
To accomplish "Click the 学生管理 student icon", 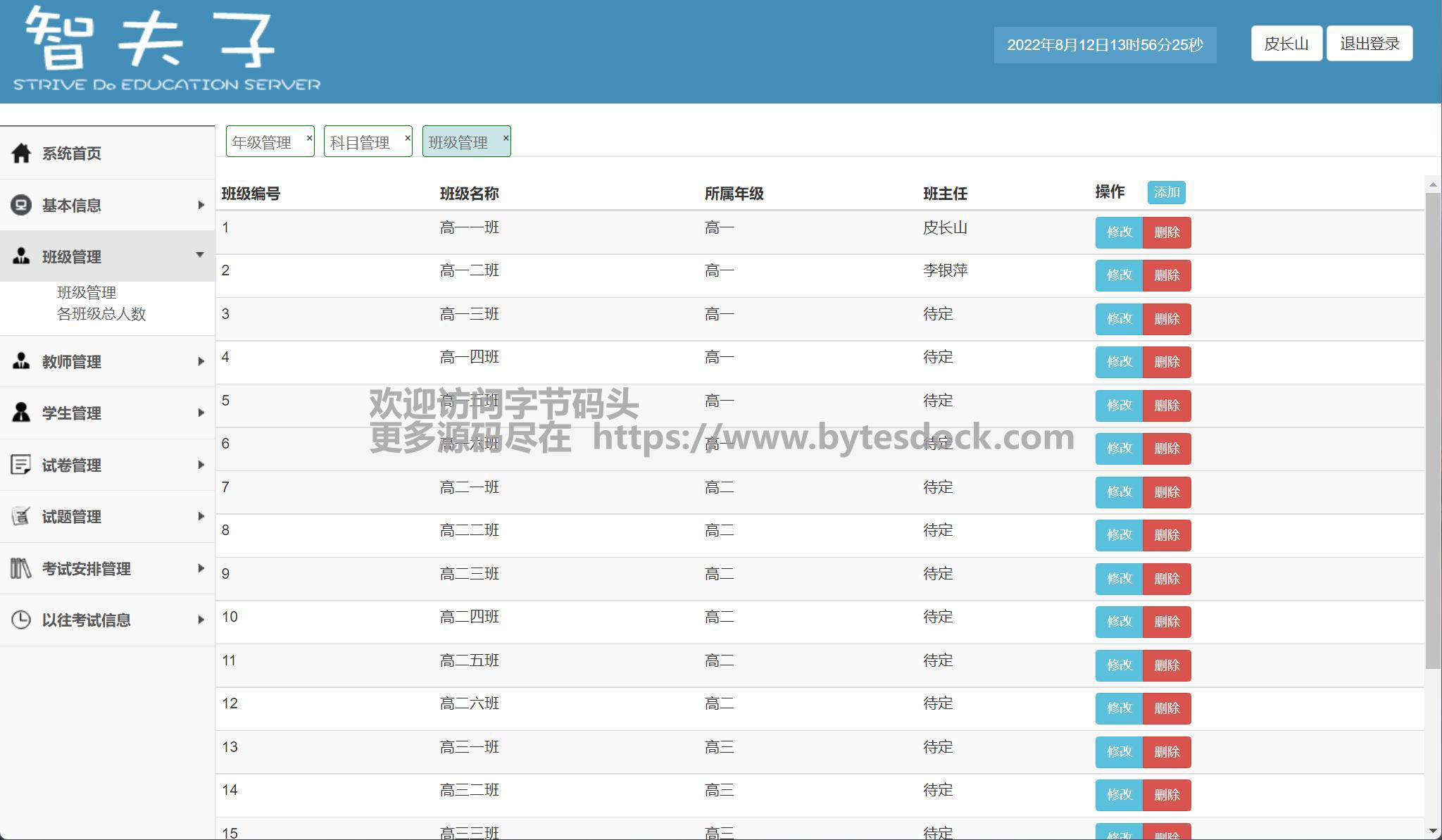I will [21, 413].
